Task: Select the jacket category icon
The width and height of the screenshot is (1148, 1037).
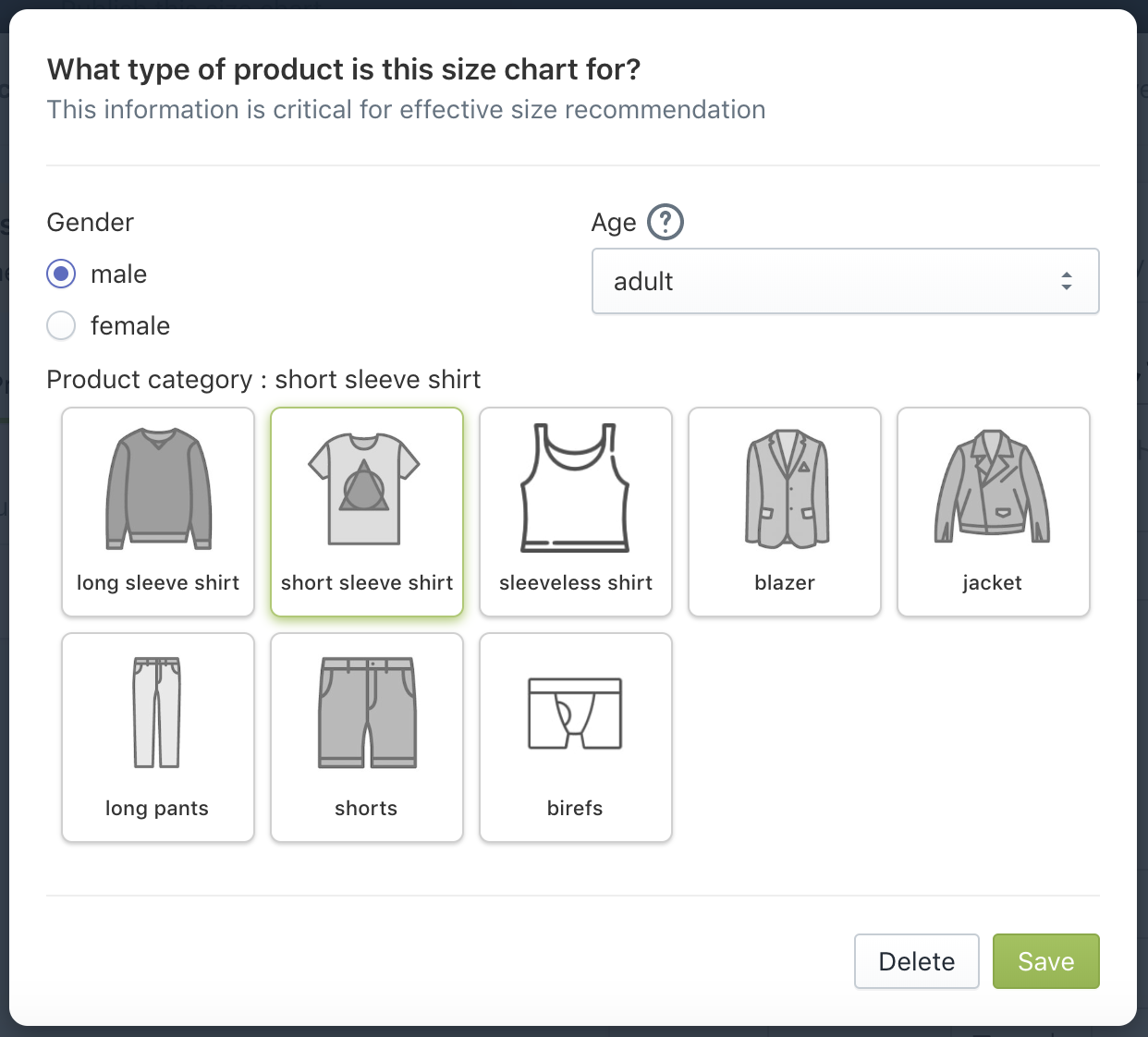Action: pos(993,512)
